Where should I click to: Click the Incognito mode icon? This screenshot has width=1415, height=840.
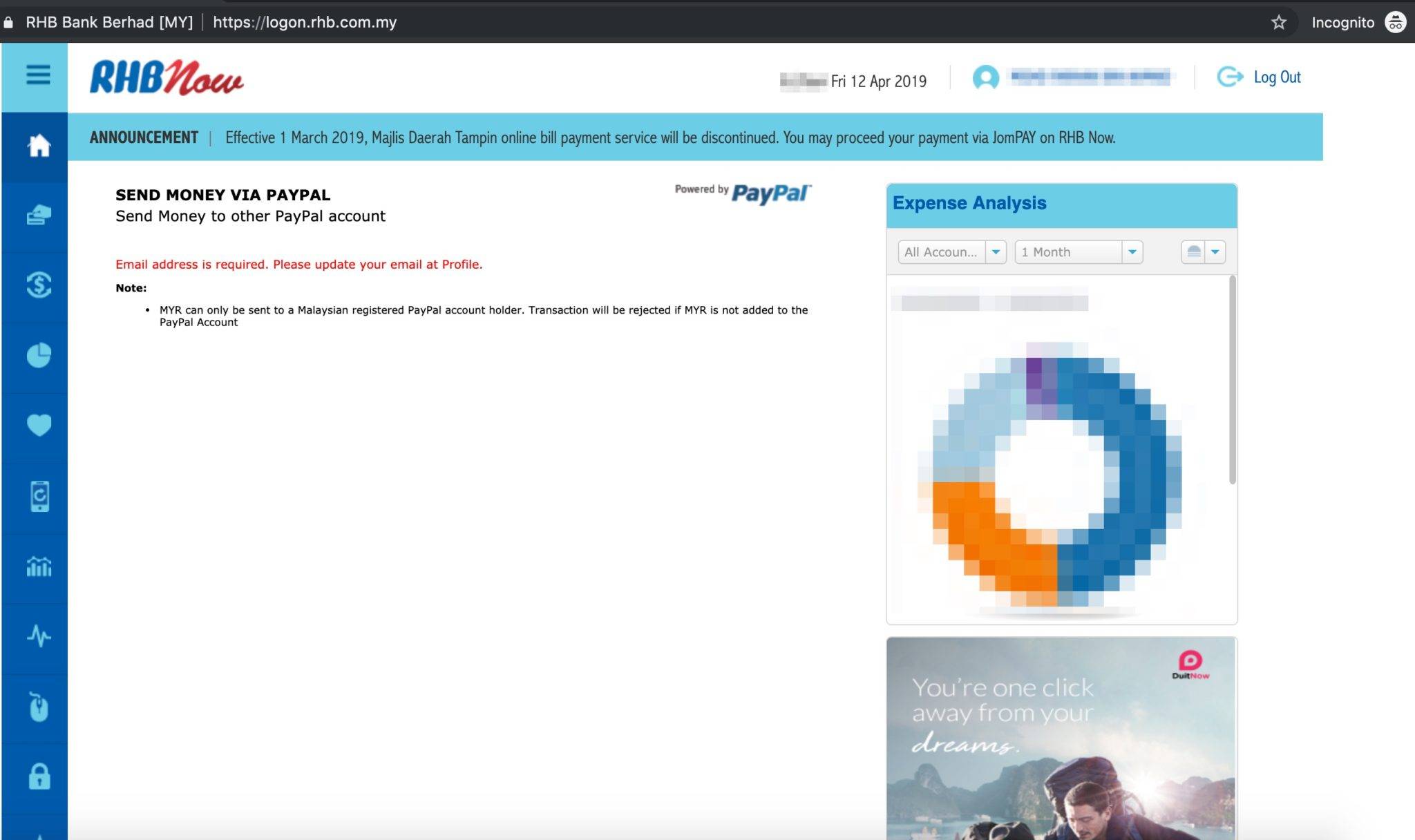point(1395,22)
